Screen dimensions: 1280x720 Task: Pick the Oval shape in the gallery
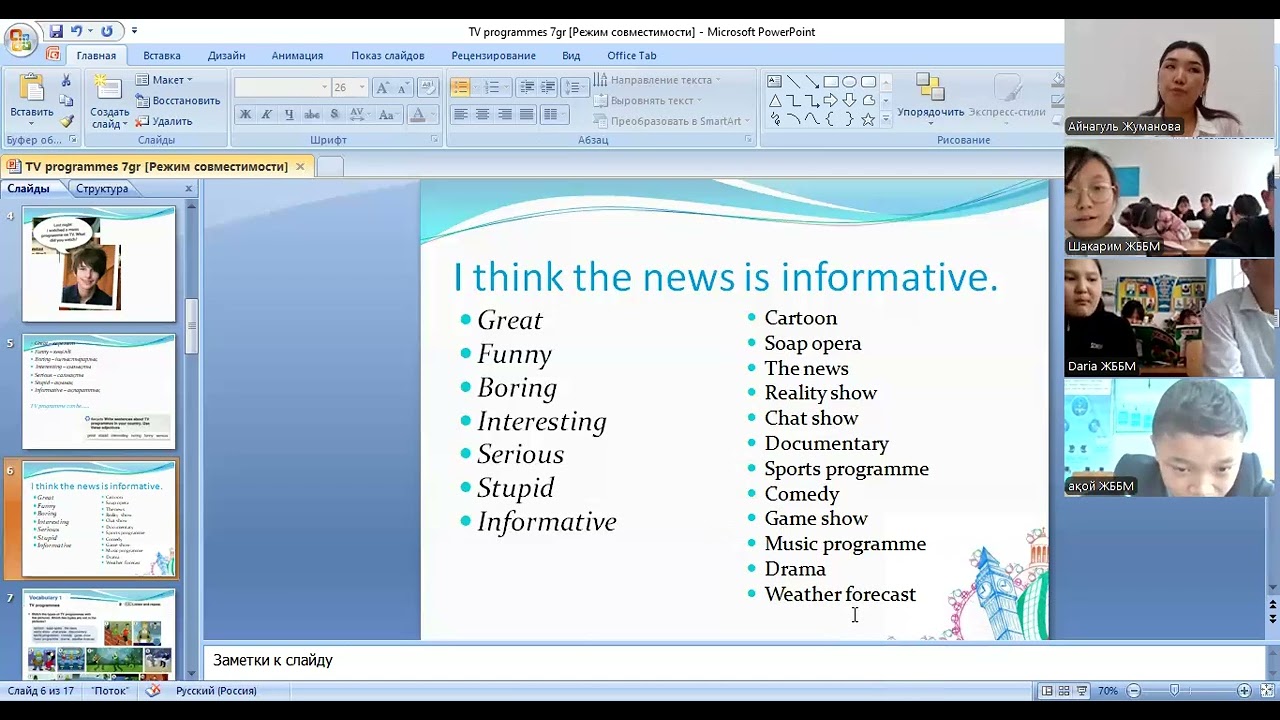point(849,82)
